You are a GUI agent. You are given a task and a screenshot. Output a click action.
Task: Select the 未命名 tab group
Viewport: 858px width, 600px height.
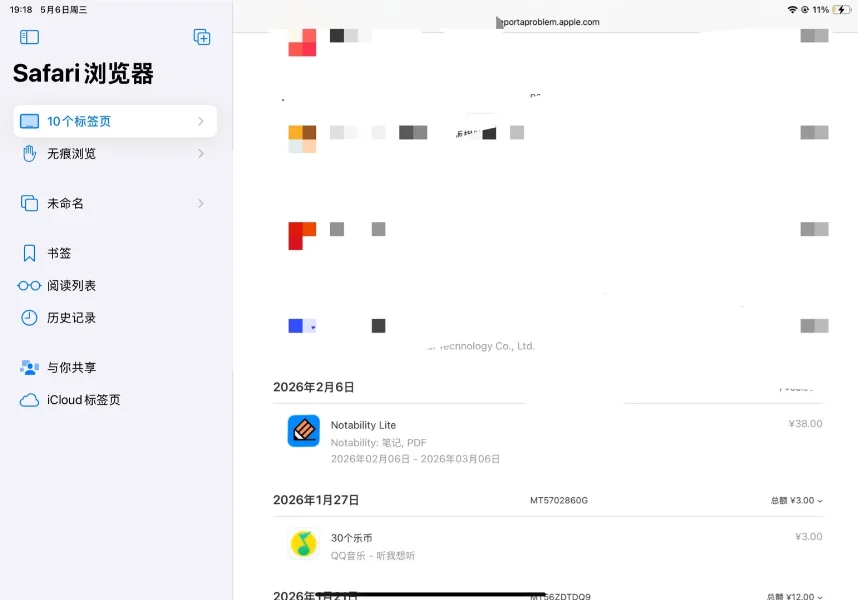(115, 203)
